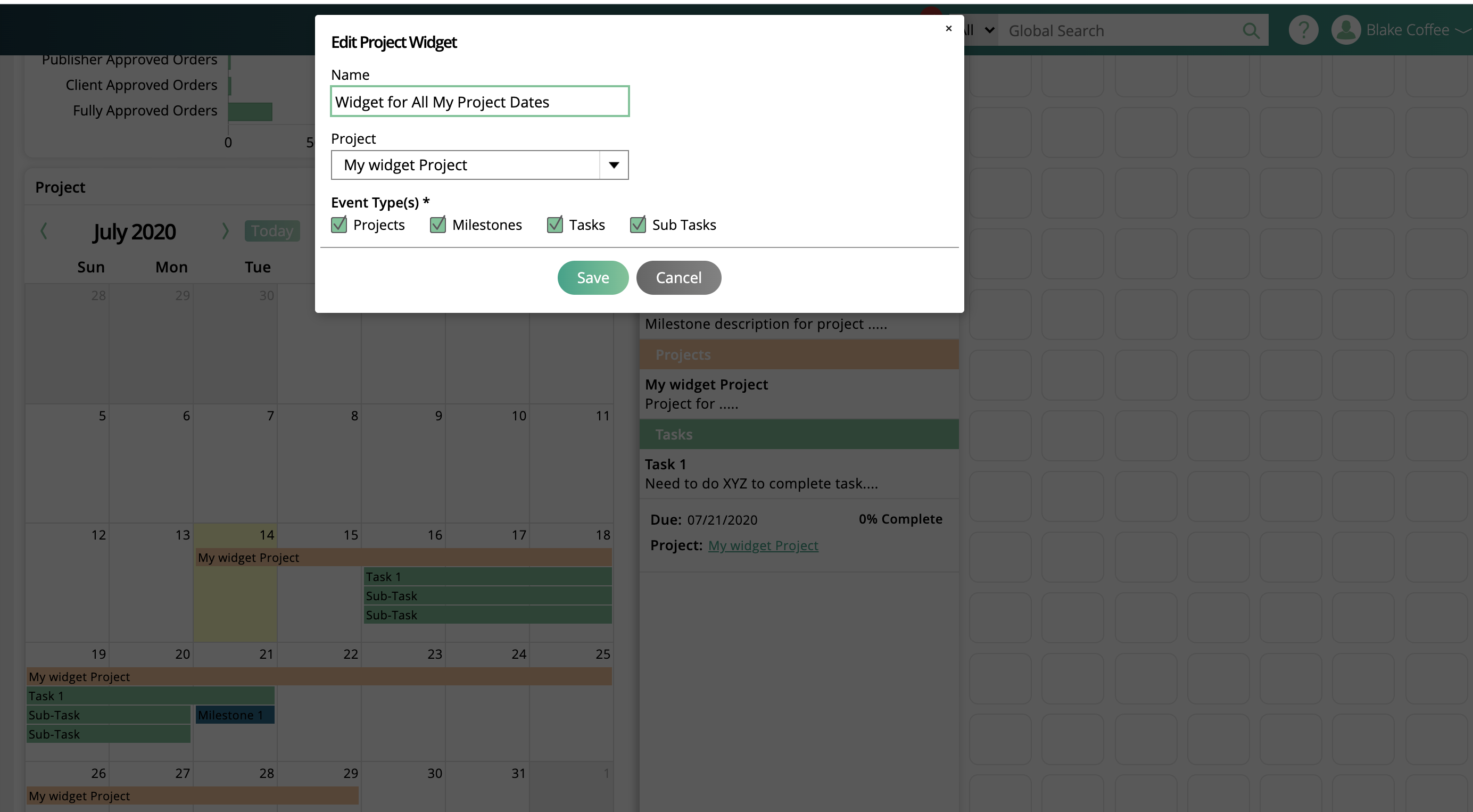1473x812 pixels.
Task: Click Task 1 title in details panel
Action: click(666, 465)
